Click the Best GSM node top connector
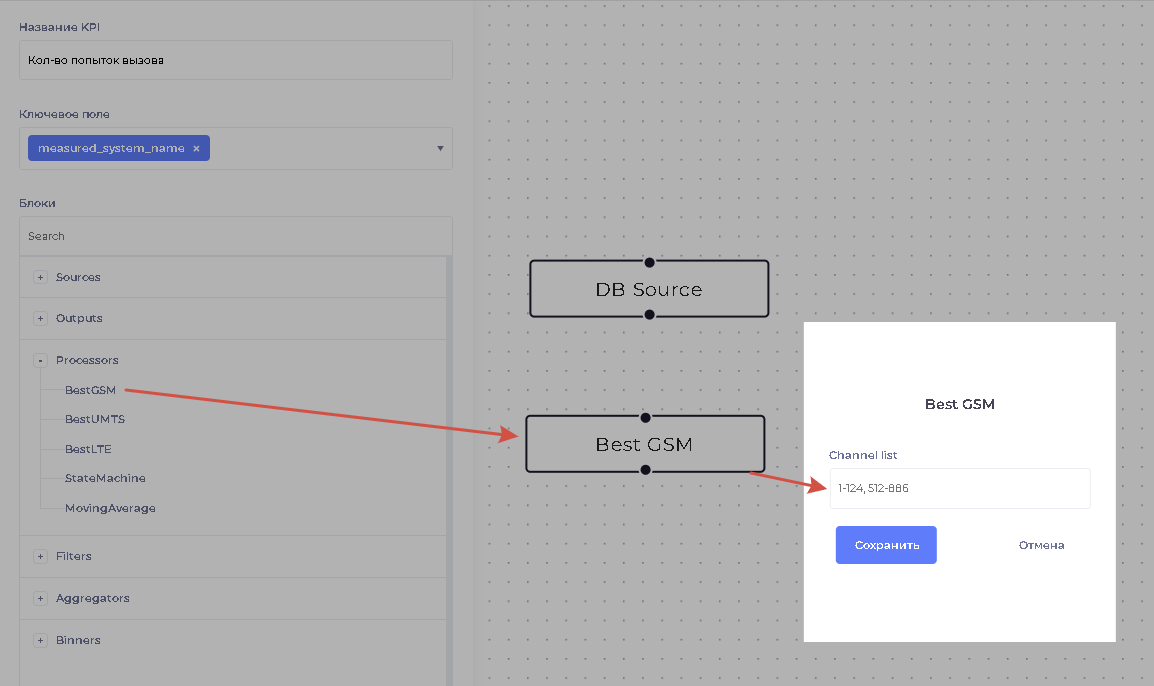Screen dimensions: 1154x686 645,417
